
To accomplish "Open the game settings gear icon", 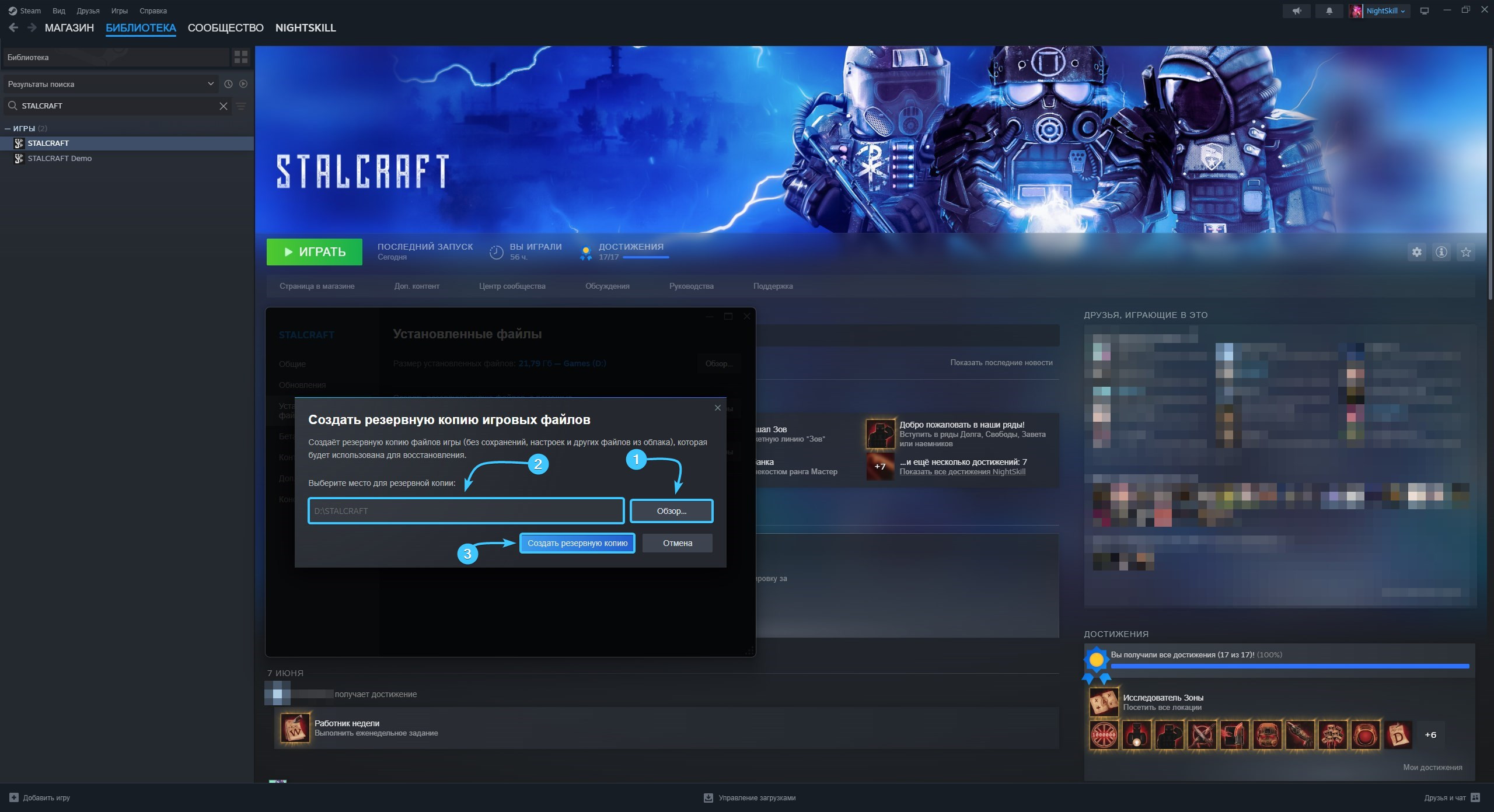I will pyautogui.click(x=1417, y=252).
